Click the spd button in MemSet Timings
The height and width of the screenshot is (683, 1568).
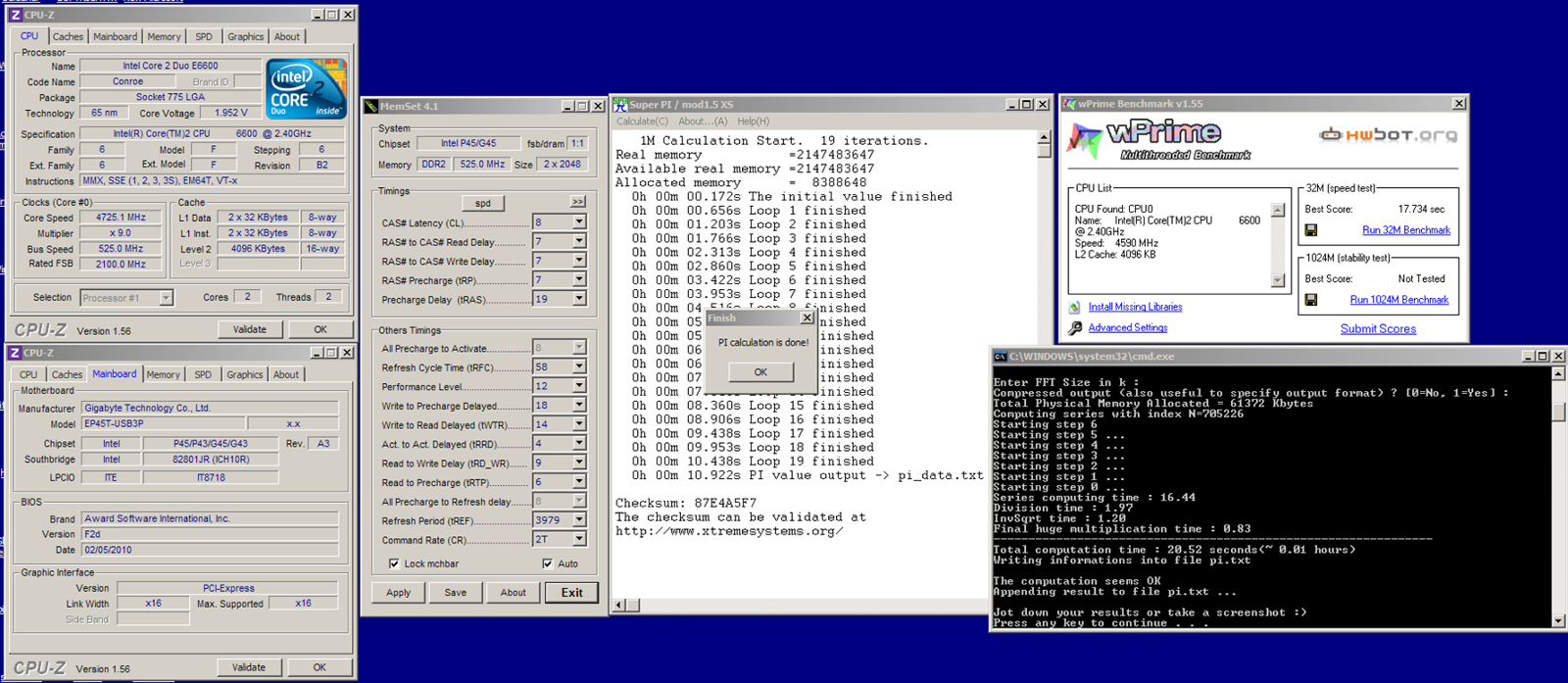coord(483,203)
